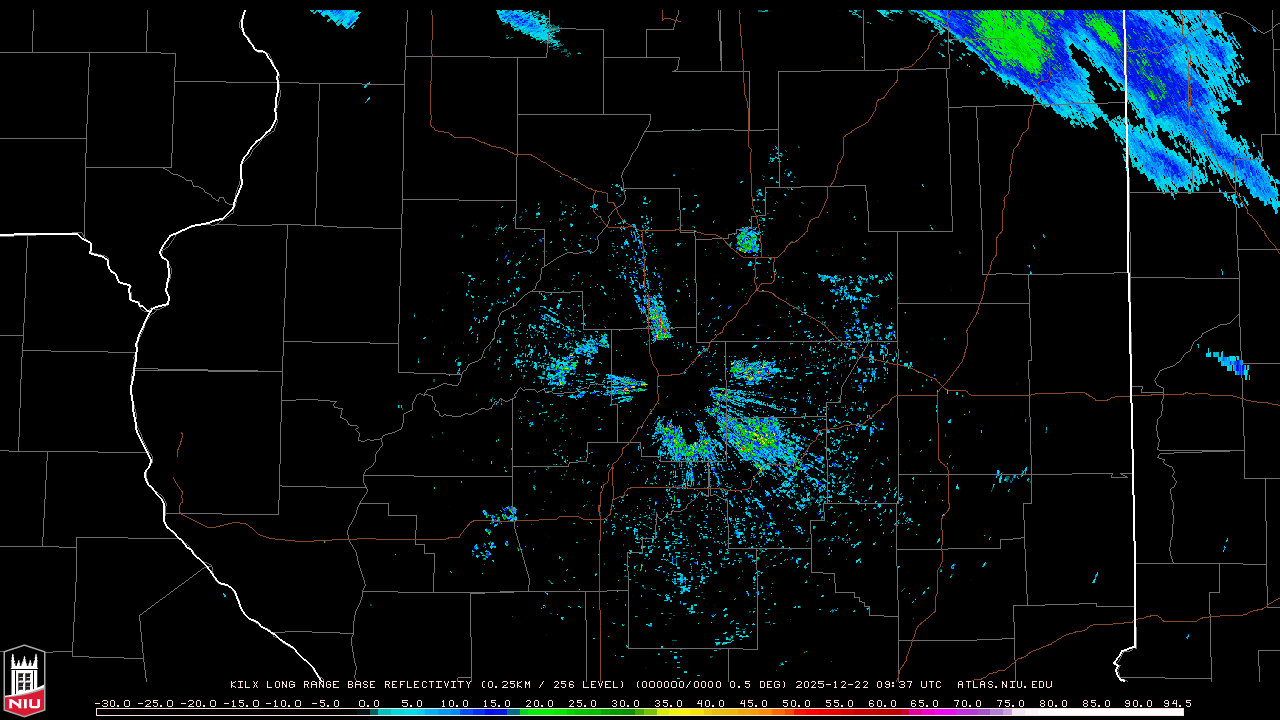Click the small echo patch at top center edge
Screen dimensions: 1280x720
[530, 25]
